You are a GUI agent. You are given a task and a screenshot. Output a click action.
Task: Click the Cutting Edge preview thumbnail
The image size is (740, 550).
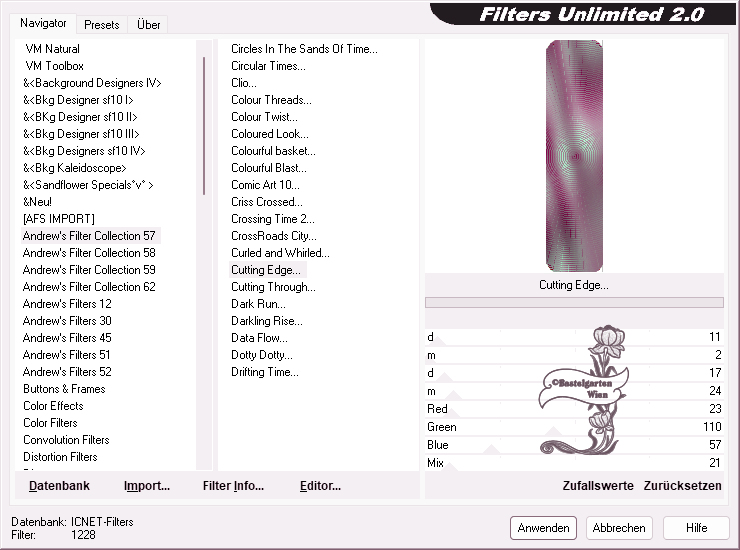[574, 156]
